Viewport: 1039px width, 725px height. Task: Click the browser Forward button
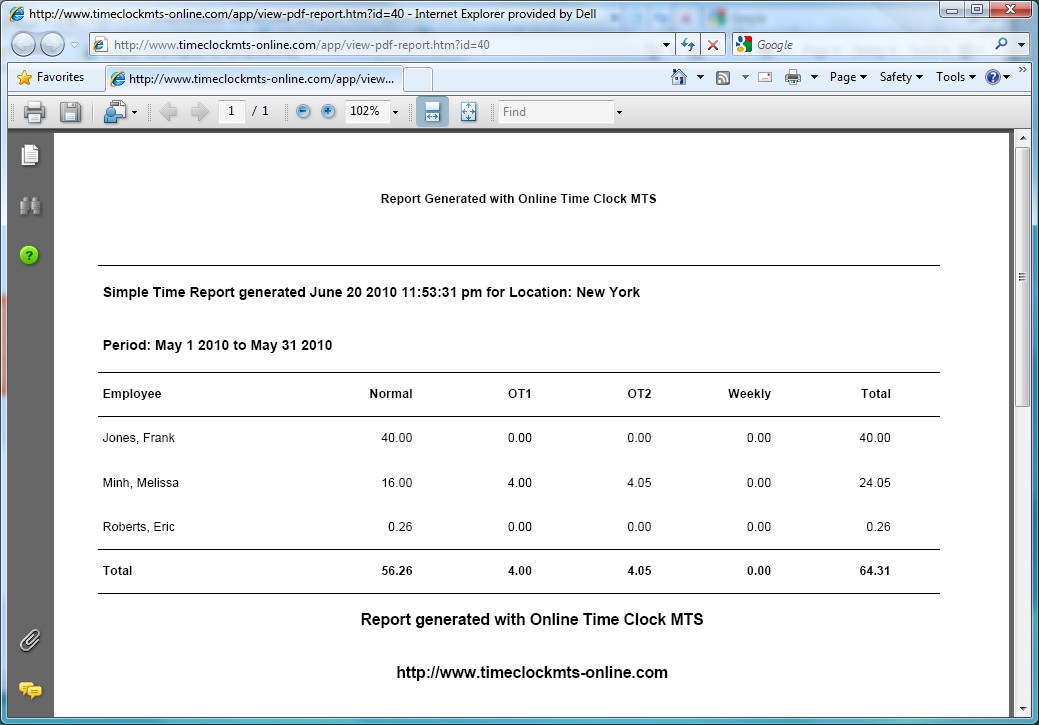[52, 45]
